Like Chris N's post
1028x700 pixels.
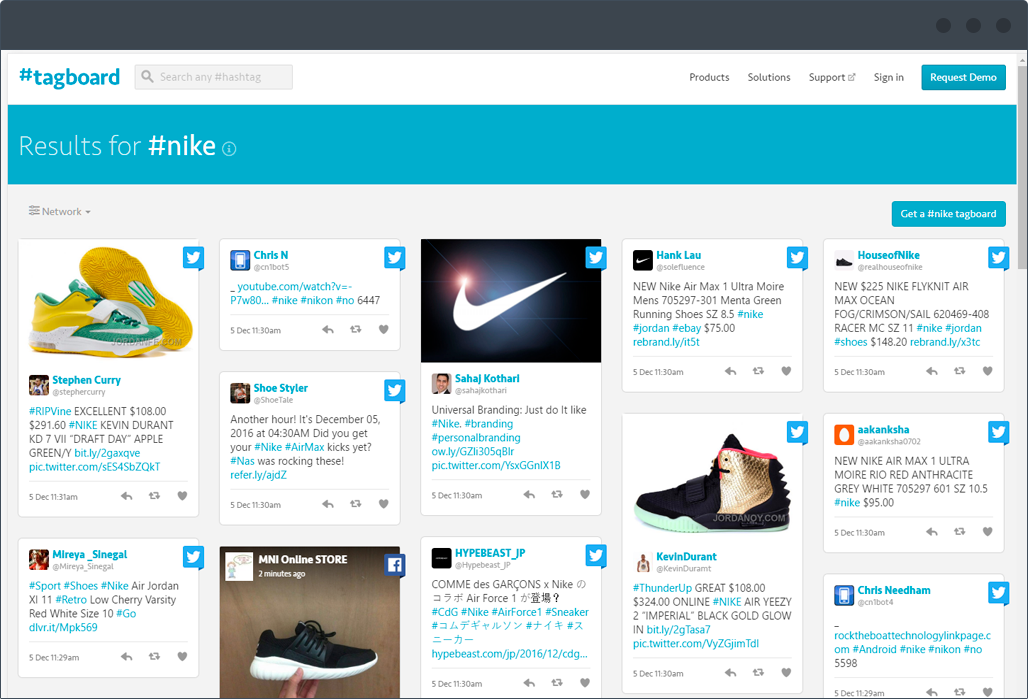tap(384, 330)
